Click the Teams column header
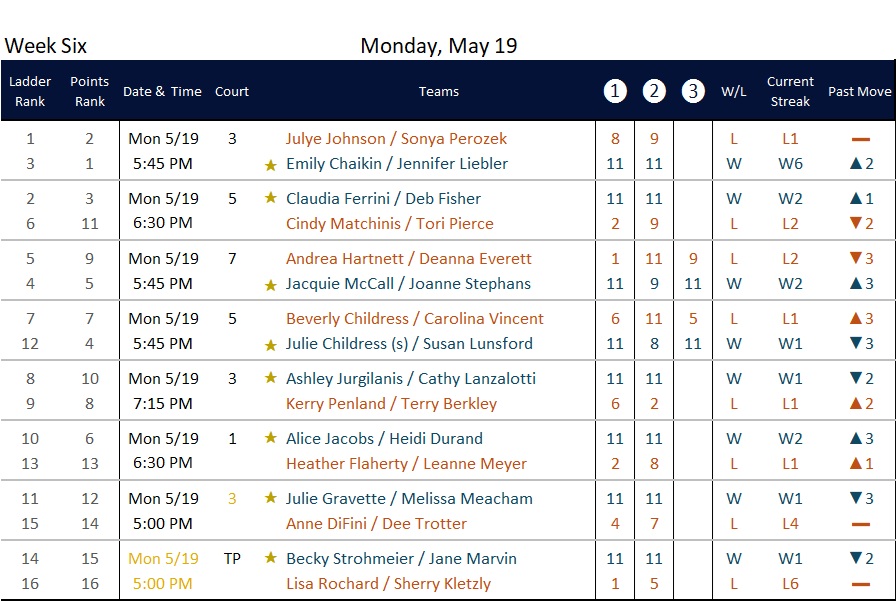Image resolution: width=896 pixels, height=601 pixels. coord(439,91)
